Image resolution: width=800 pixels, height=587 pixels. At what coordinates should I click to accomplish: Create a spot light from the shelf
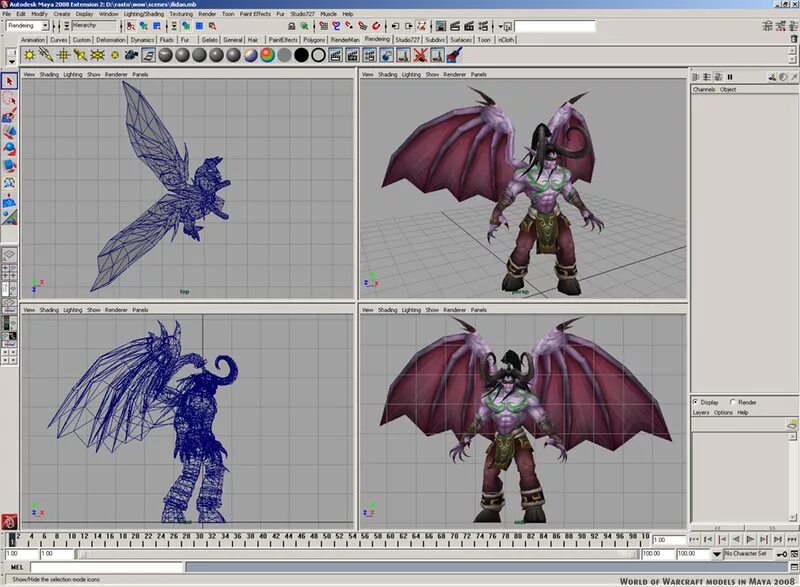[x=80, y=55]
